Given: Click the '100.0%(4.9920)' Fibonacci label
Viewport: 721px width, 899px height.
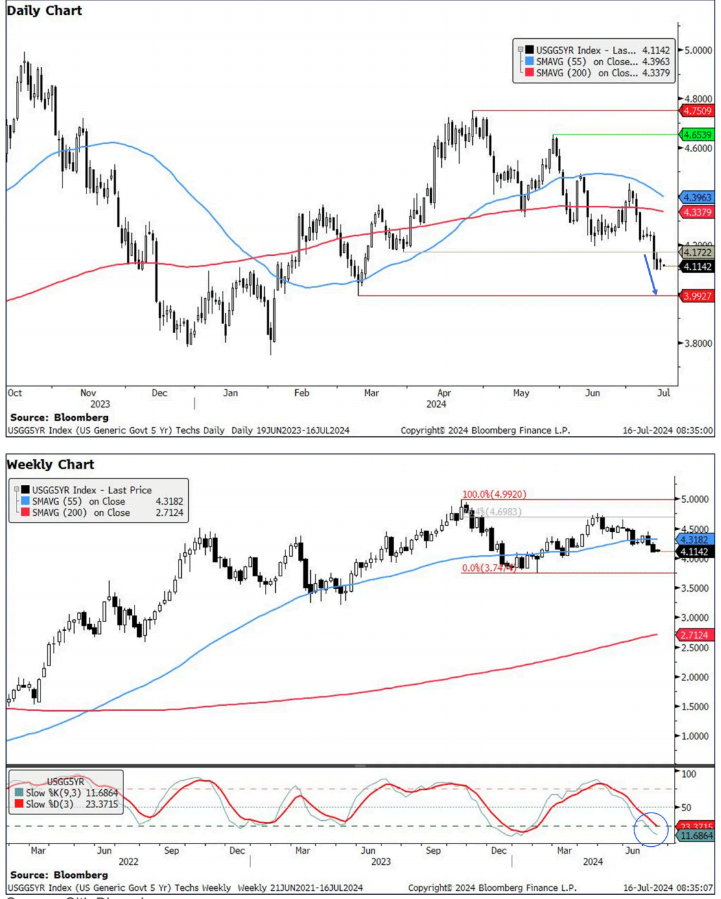Looking at the screenshot, I should click(x=494, y=494).
